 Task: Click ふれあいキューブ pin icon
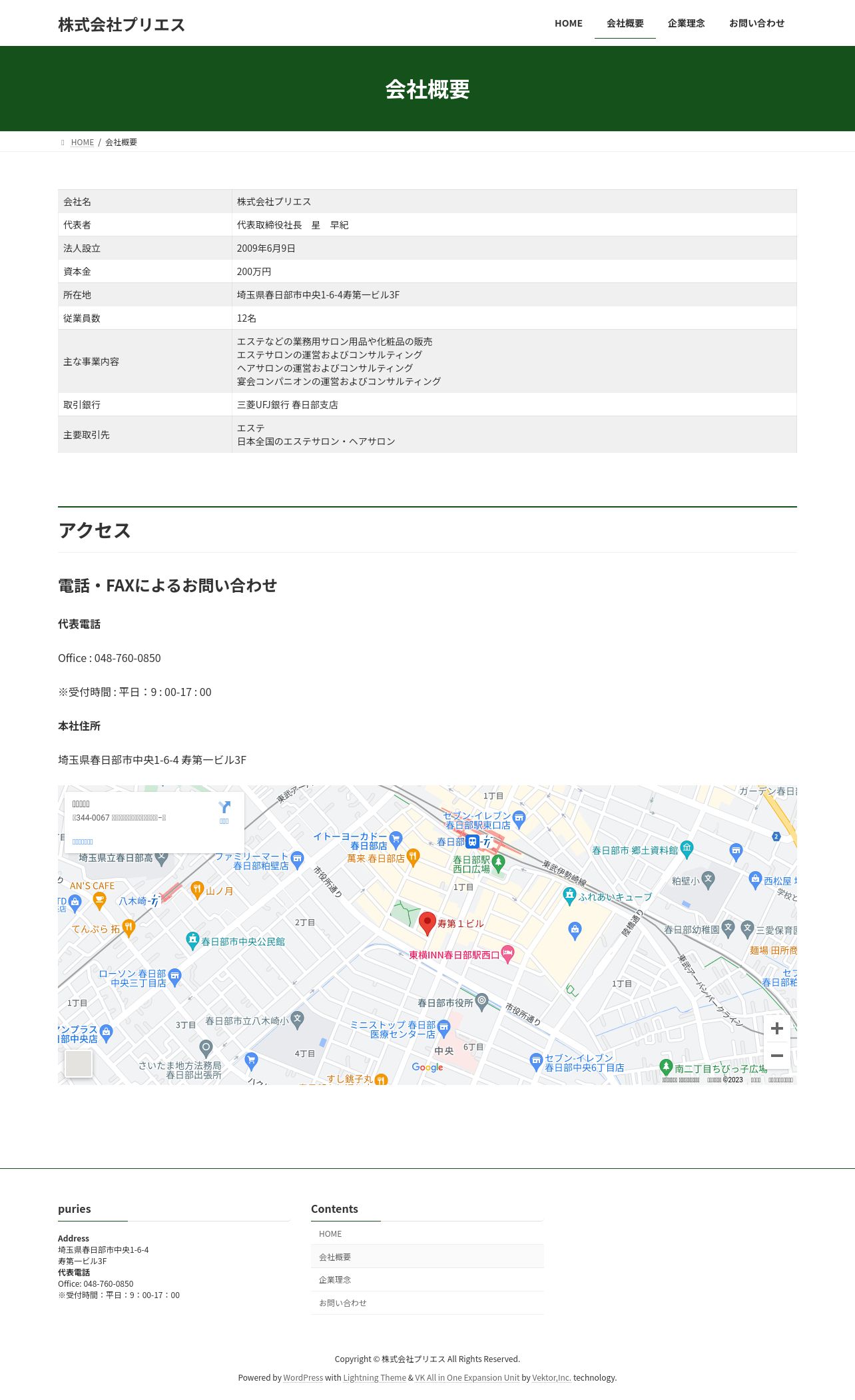click(x=569, y=896)
